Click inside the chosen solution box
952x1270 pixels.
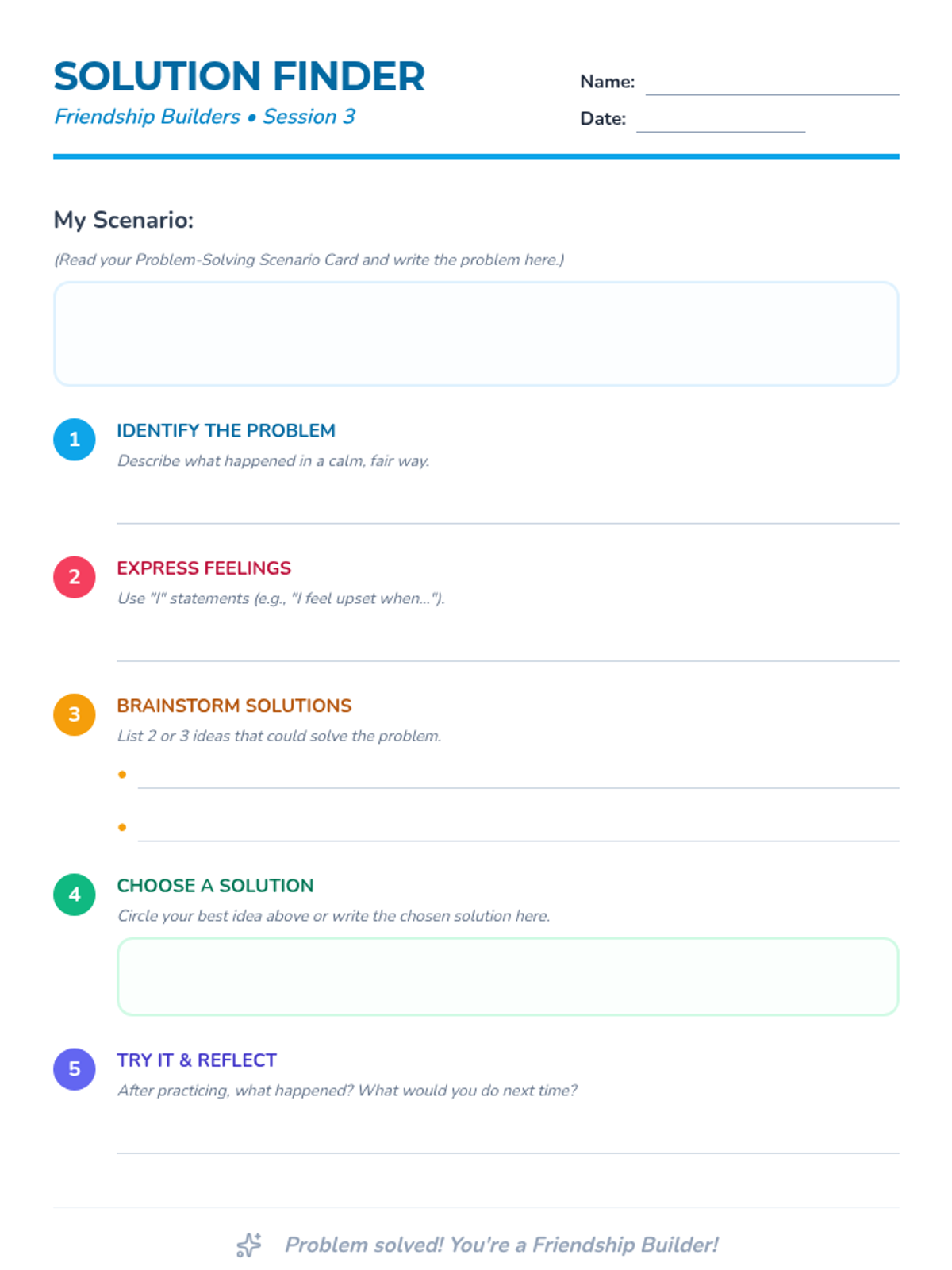coord(508,976)
